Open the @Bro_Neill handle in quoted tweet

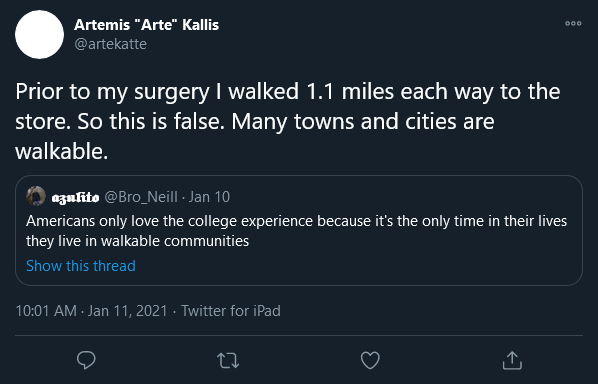click(x=141, y=197)
